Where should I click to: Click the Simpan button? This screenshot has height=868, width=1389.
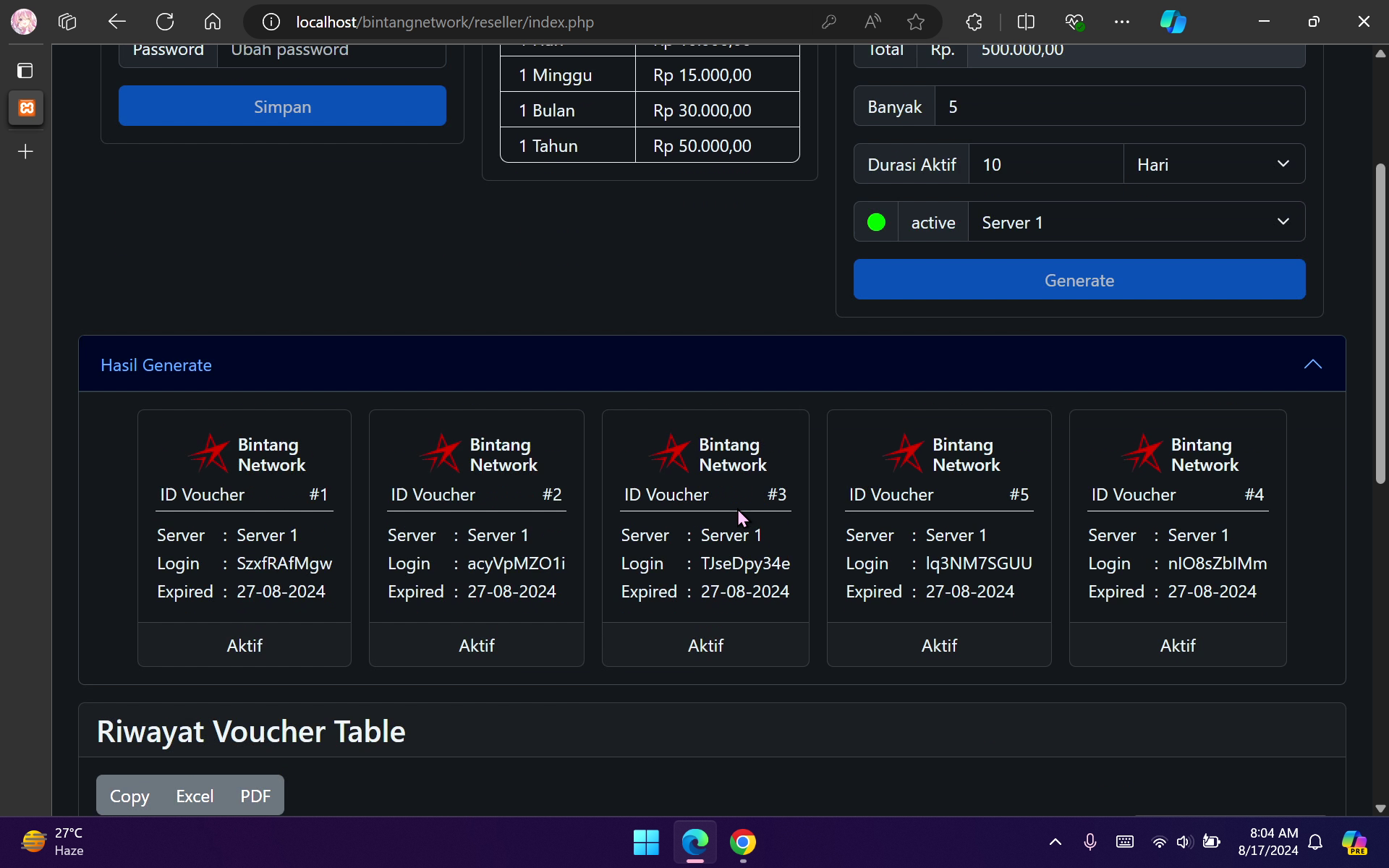click(x=282, y=106)
